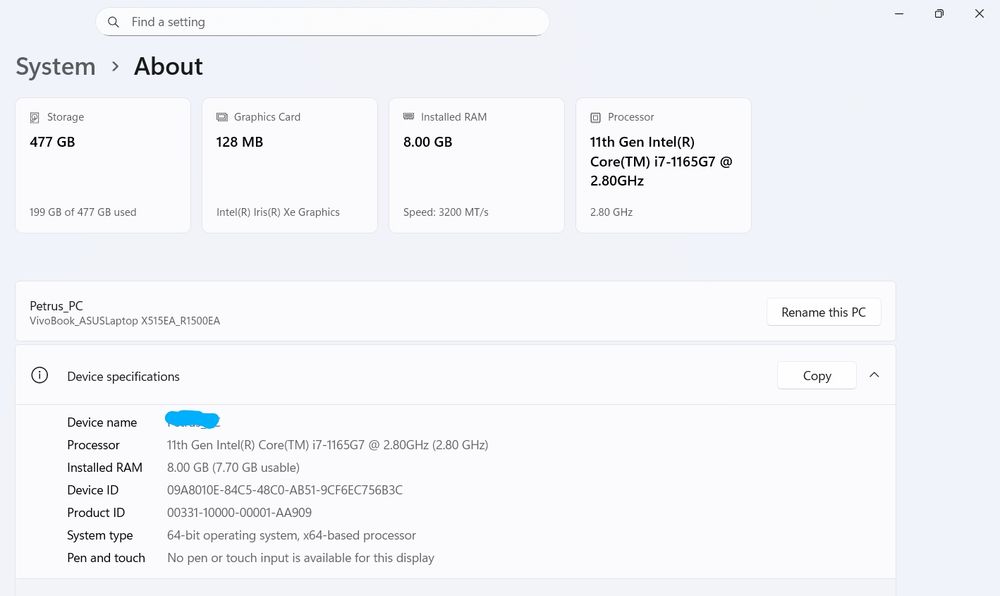
Task: Click the Petrus_PC name text
Action: (56, 306)
